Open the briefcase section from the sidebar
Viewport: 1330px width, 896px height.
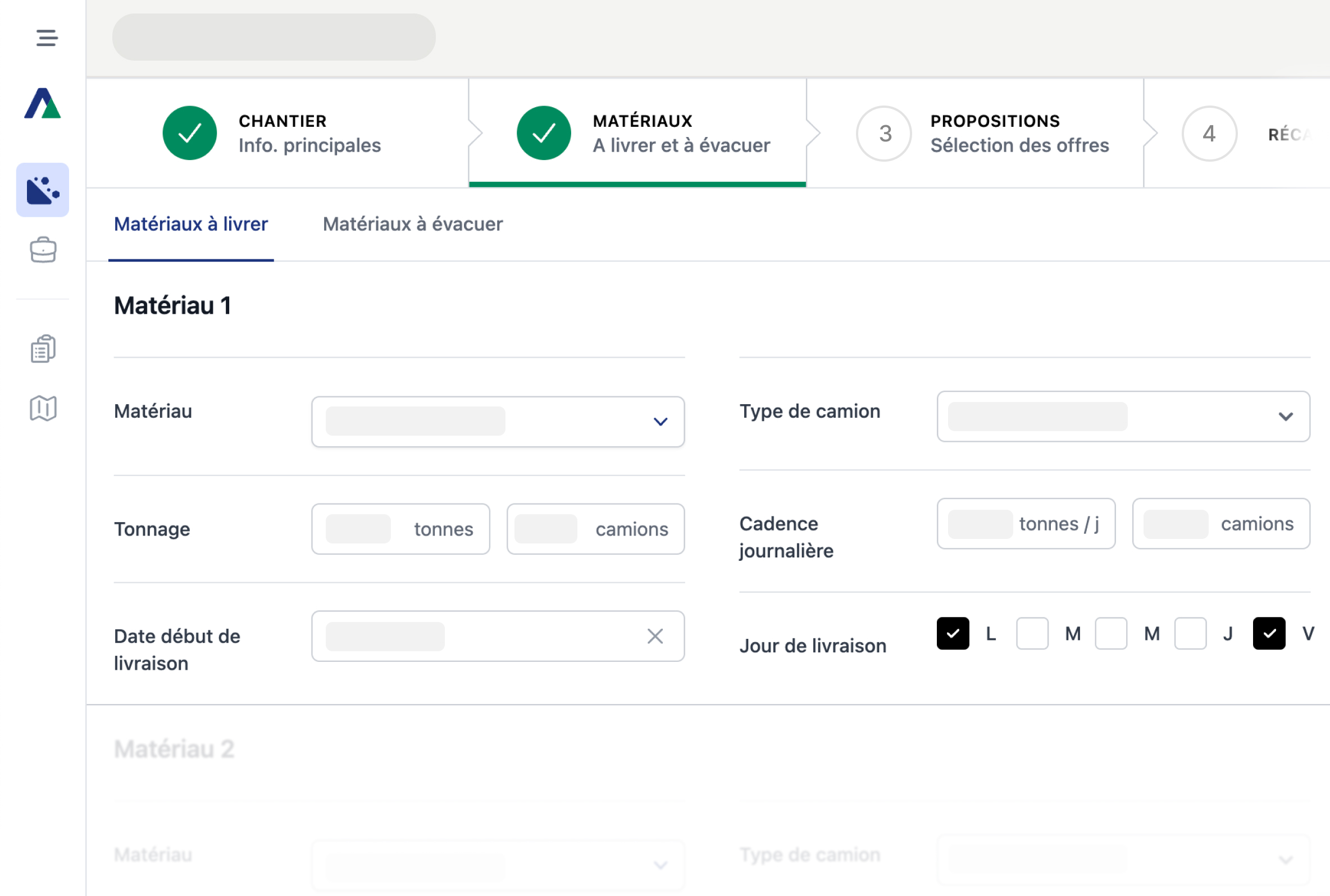point(43,250)
